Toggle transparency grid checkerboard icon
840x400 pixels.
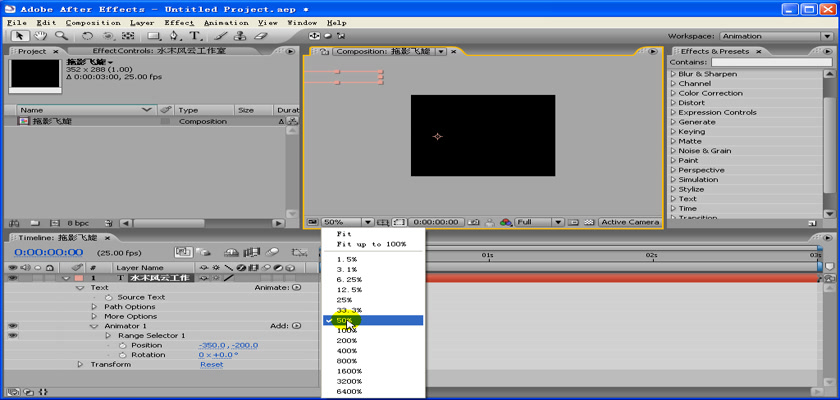590,222
